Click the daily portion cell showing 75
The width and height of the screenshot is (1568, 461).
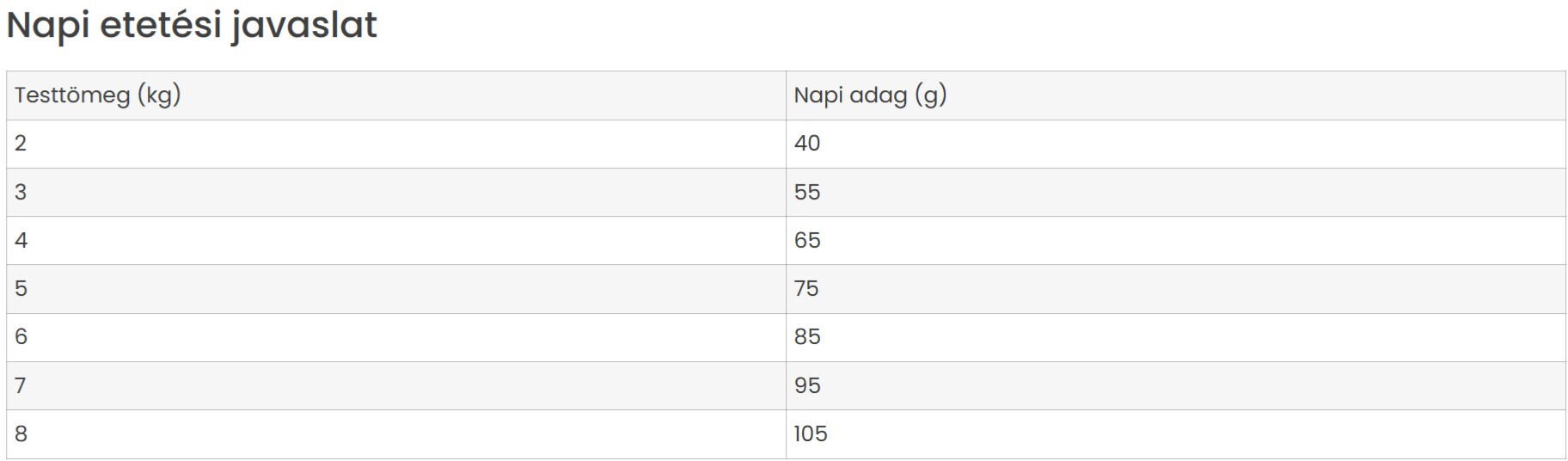(x=1175, y=288)
